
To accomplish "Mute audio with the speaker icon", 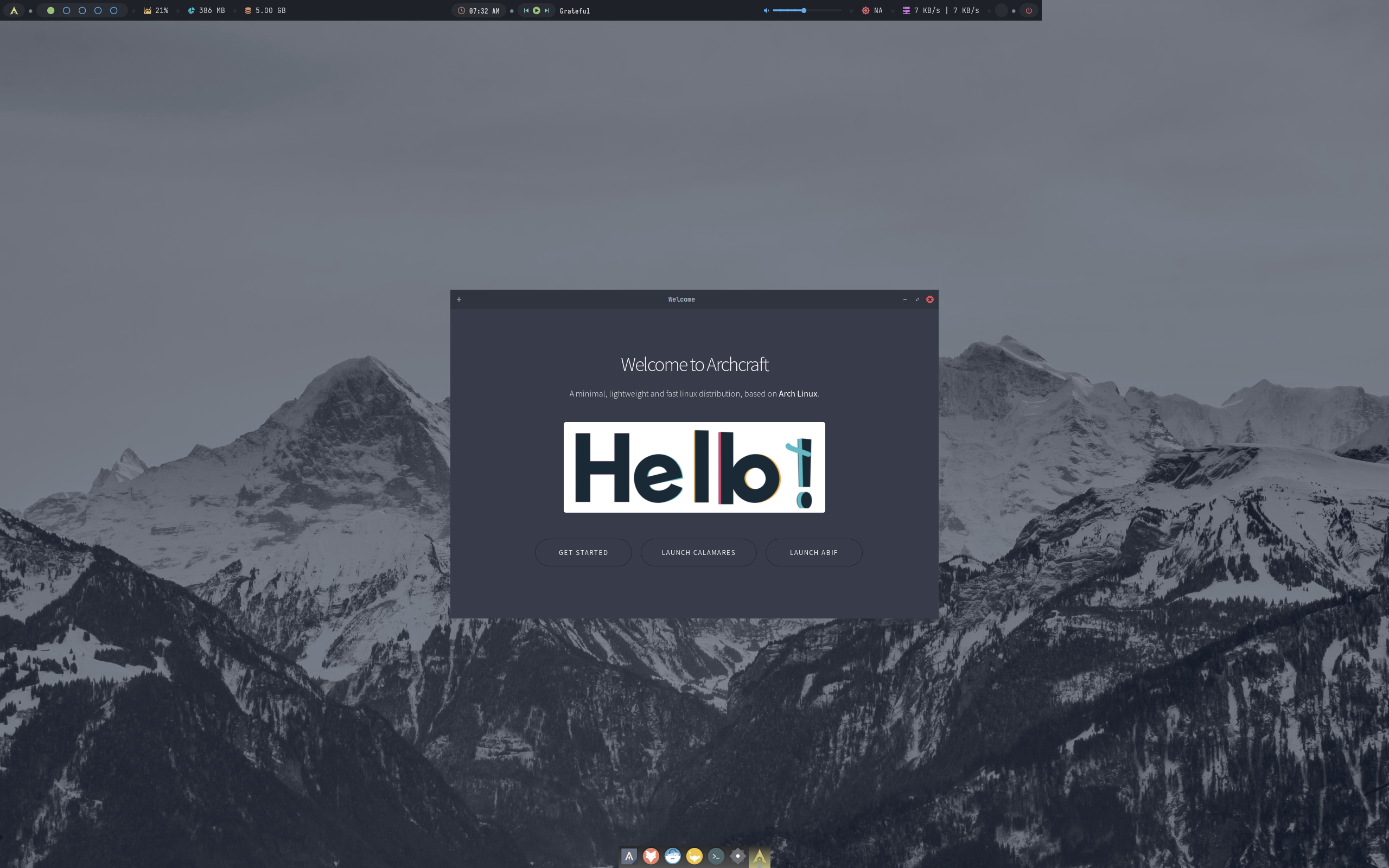I will click(766, 10).
